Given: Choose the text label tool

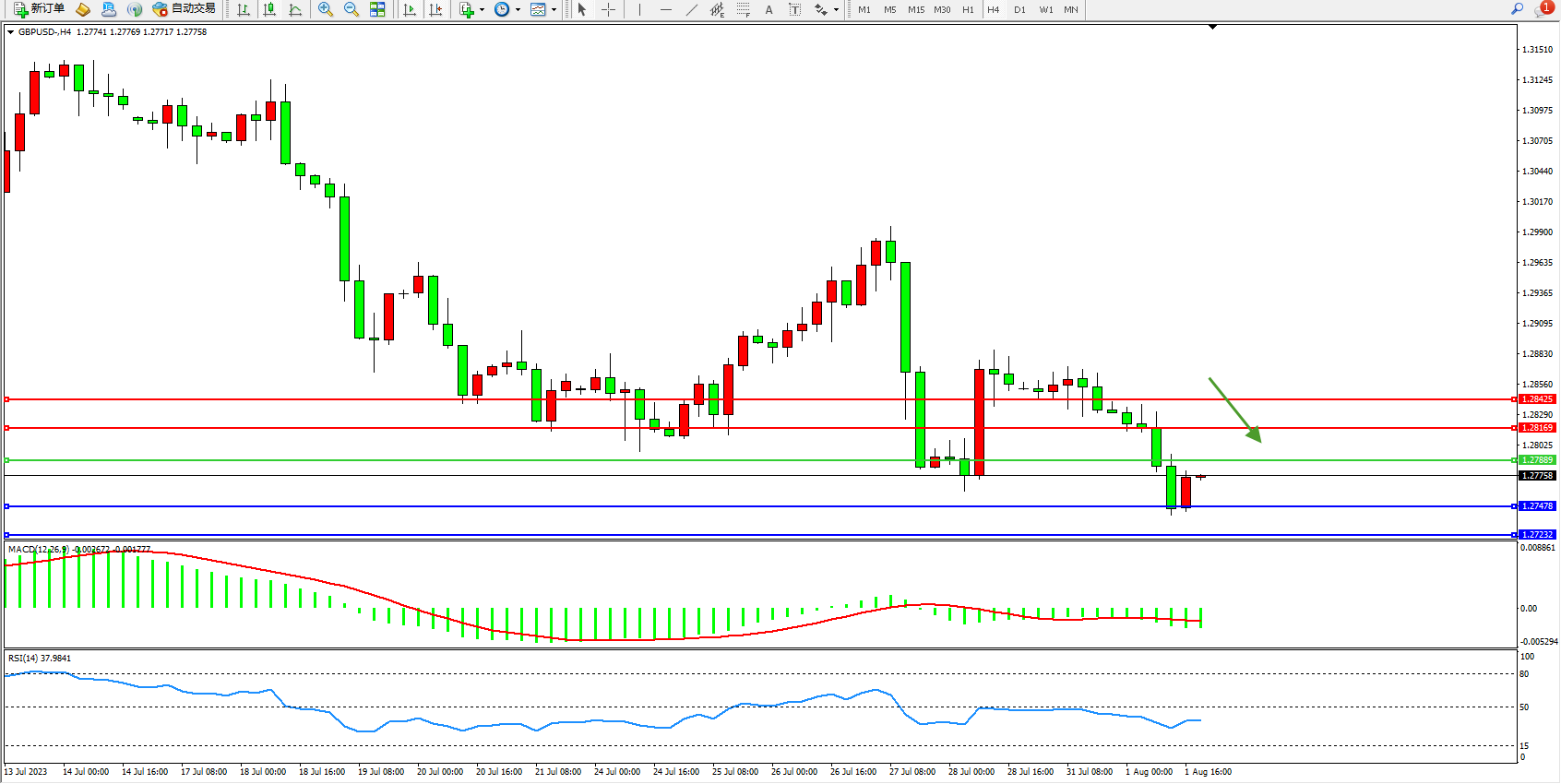Looking at the screenshot, I should coord(795,9).
